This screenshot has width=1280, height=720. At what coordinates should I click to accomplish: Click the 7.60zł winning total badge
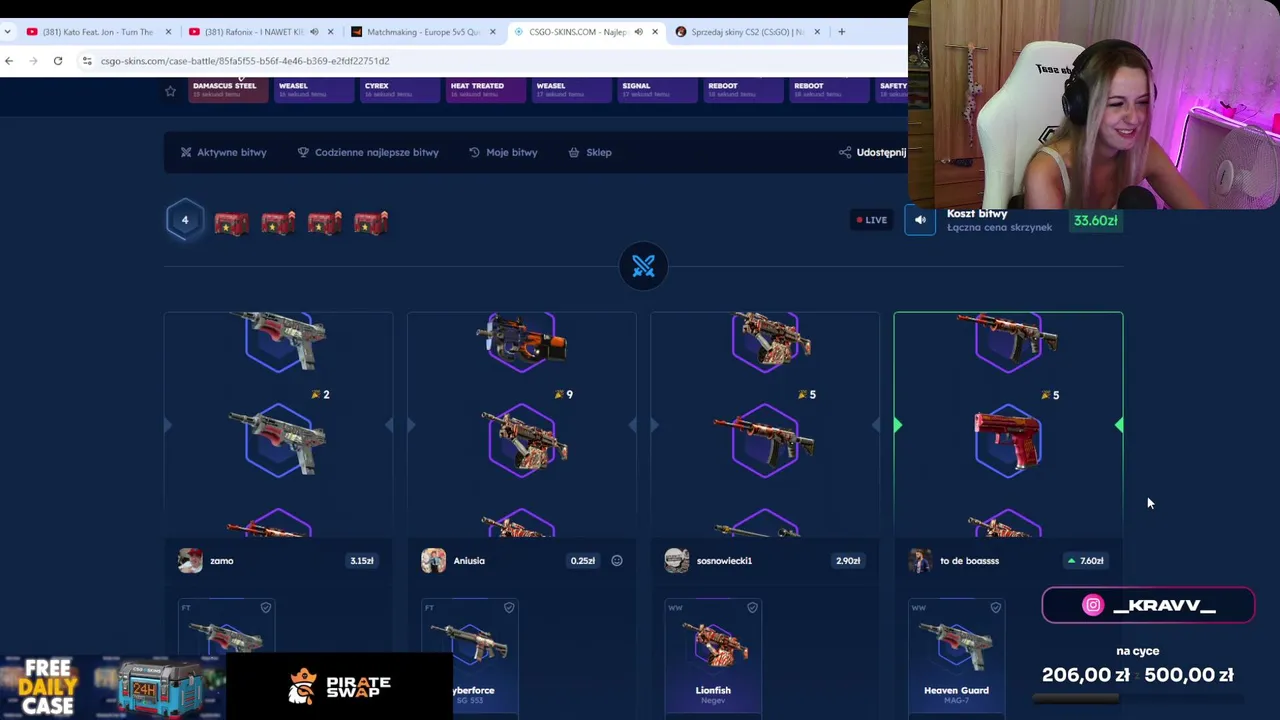point(1086,561)
